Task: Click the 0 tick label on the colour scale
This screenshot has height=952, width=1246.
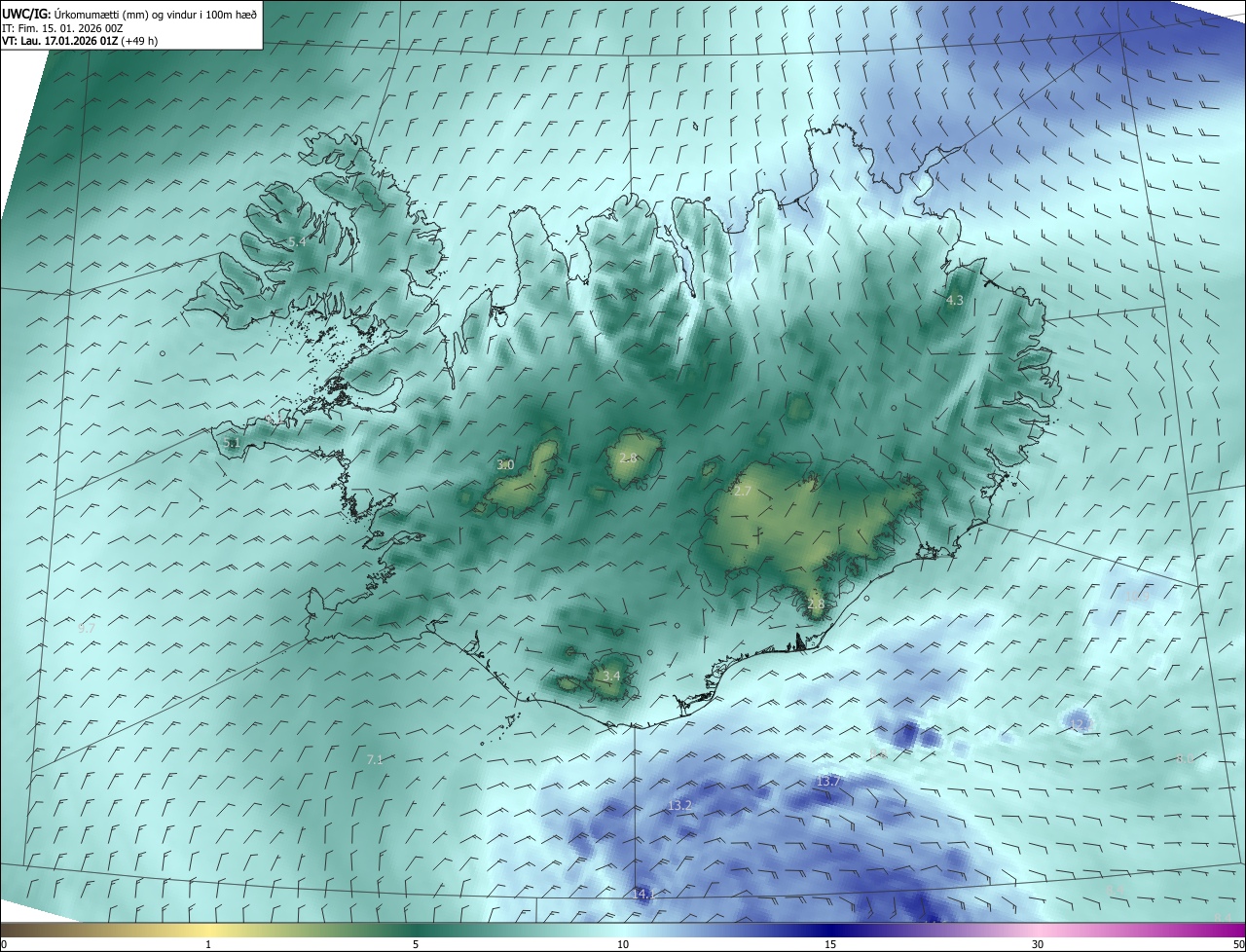Action: coord(4,944)
